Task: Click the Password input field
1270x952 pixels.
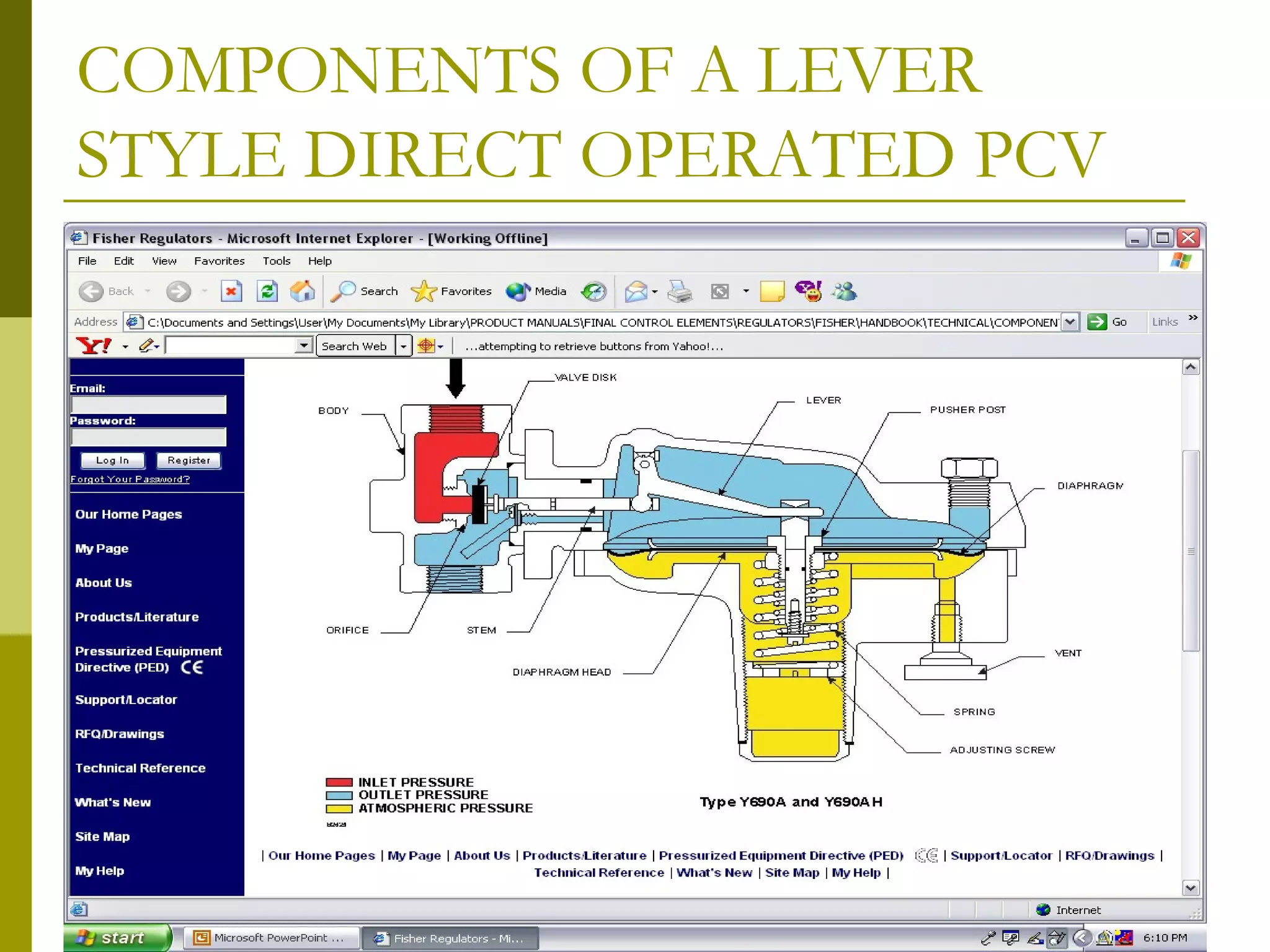Action: (148, 437)
